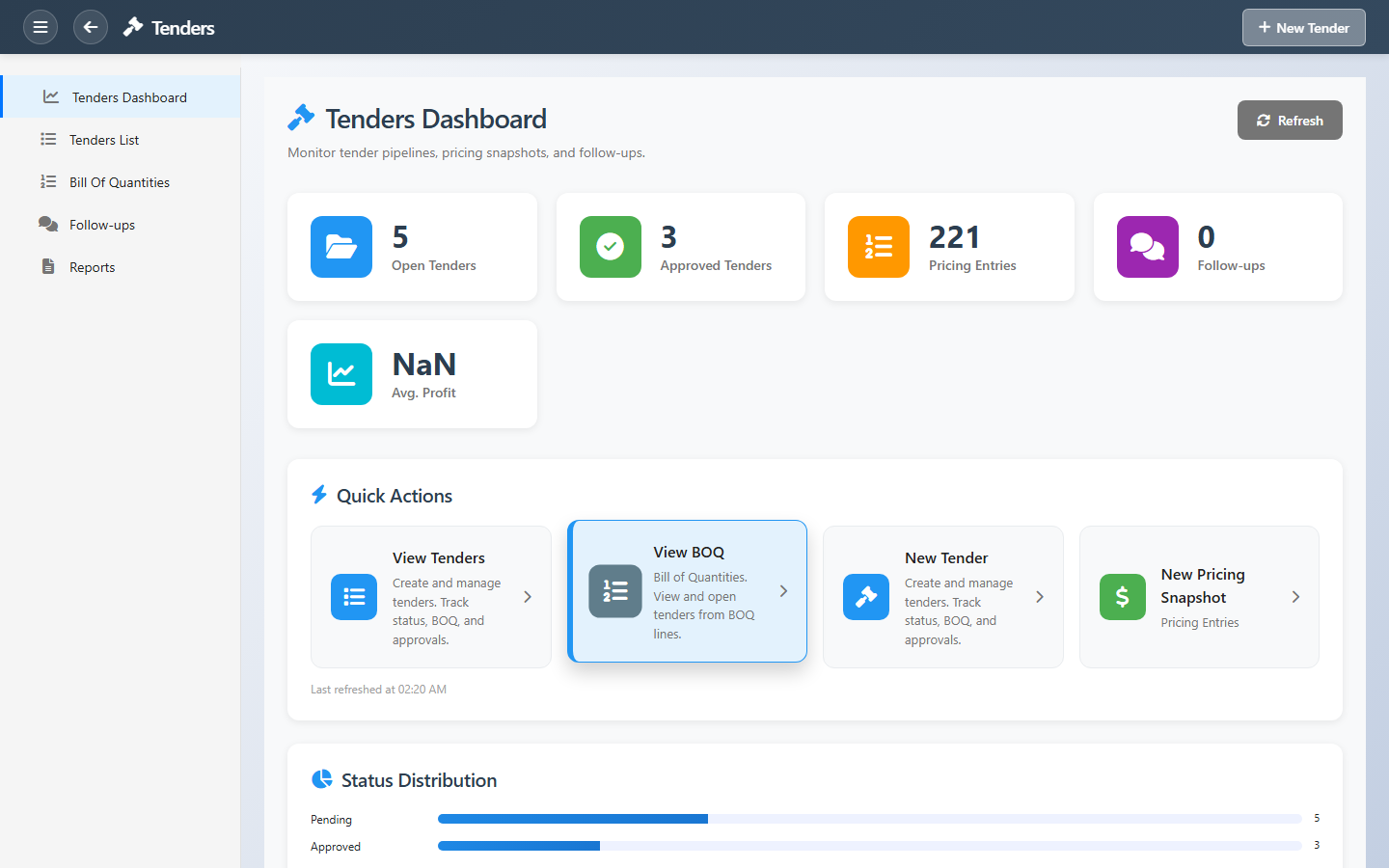Click the View BOQ chevron arrow

(783, 591)
